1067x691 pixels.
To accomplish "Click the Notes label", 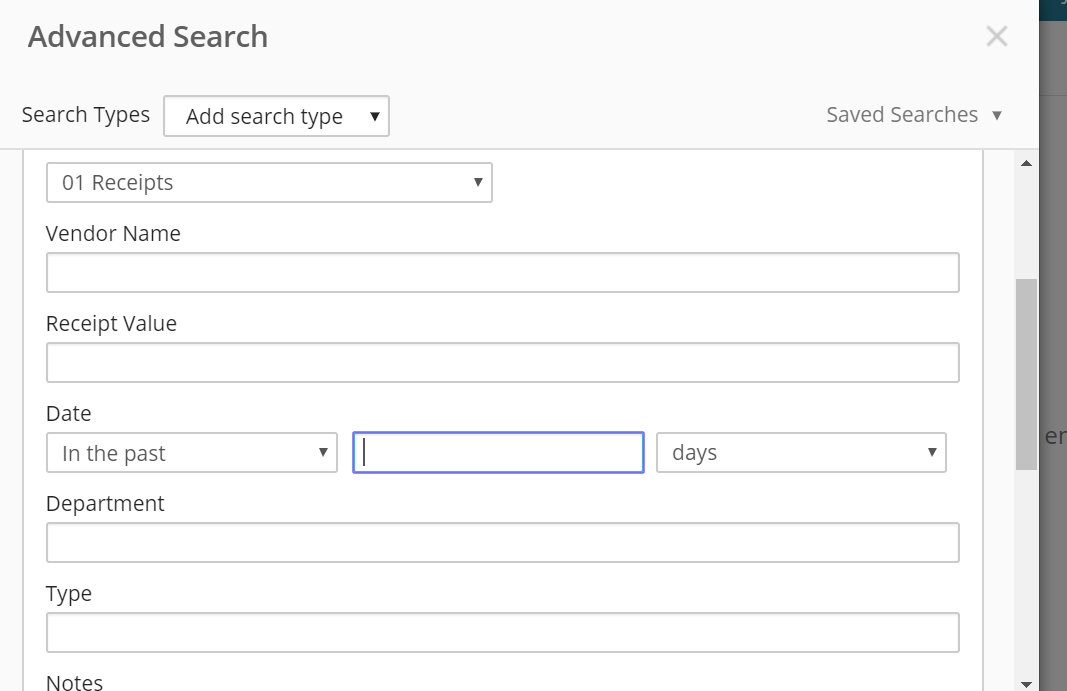I will tap(74, 683).
